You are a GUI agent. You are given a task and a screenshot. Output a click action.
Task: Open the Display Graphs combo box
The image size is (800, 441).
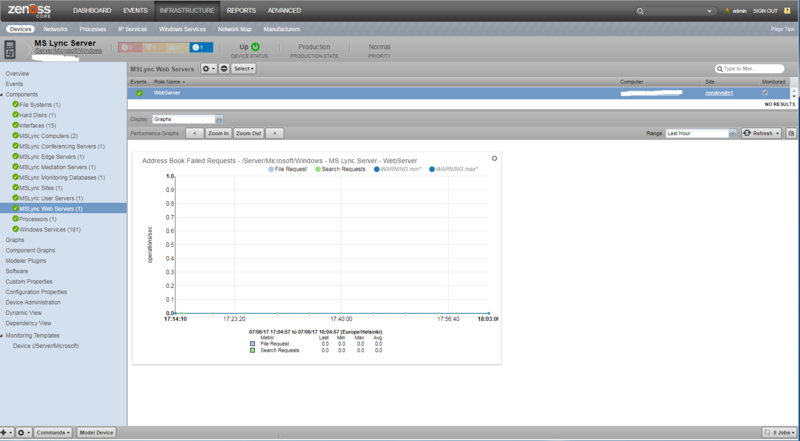coord(188,119)
